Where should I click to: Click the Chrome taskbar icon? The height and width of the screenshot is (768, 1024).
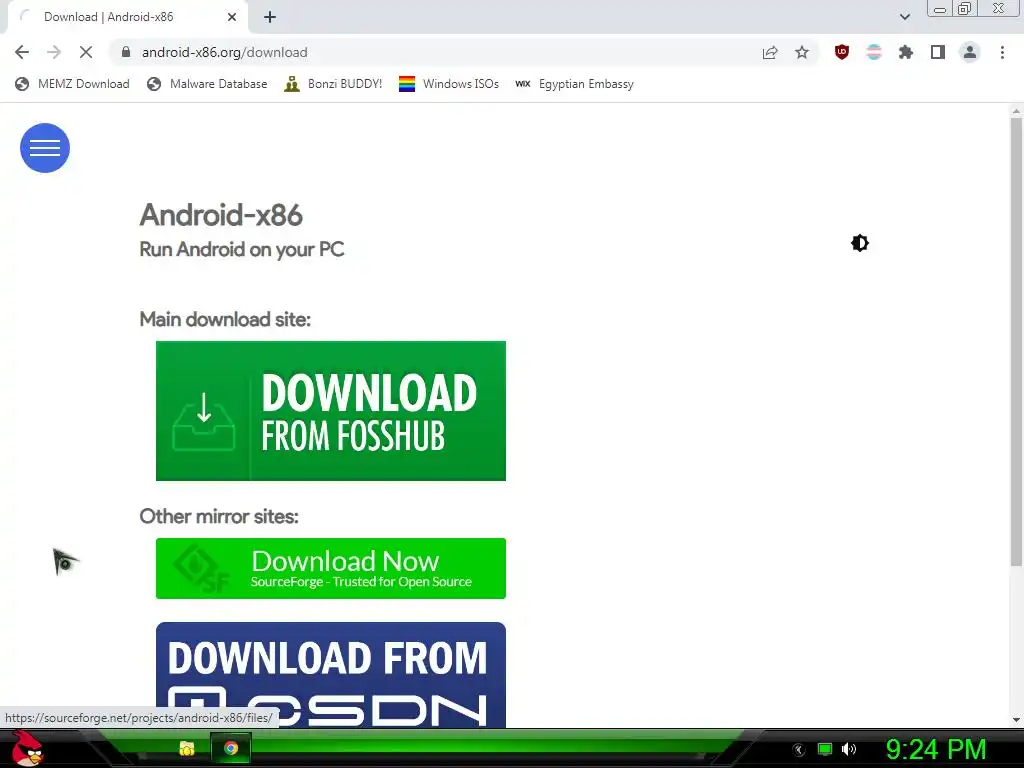[231, 748]
